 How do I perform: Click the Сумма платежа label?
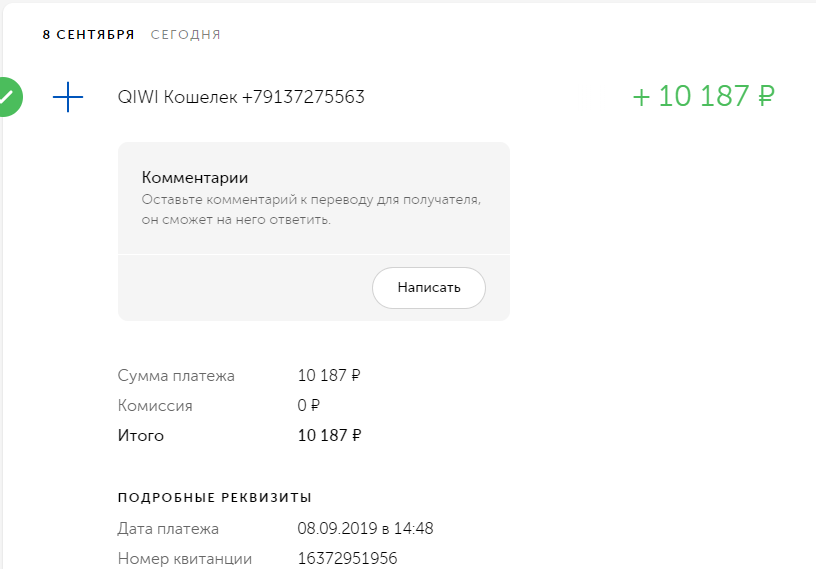[x=176, y=376]
